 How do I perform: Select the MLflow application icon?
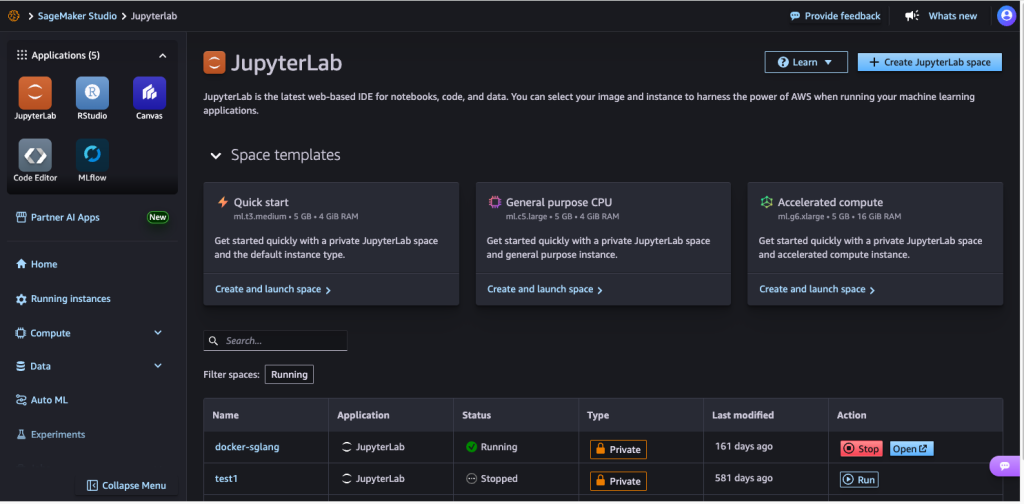[92, 156]
